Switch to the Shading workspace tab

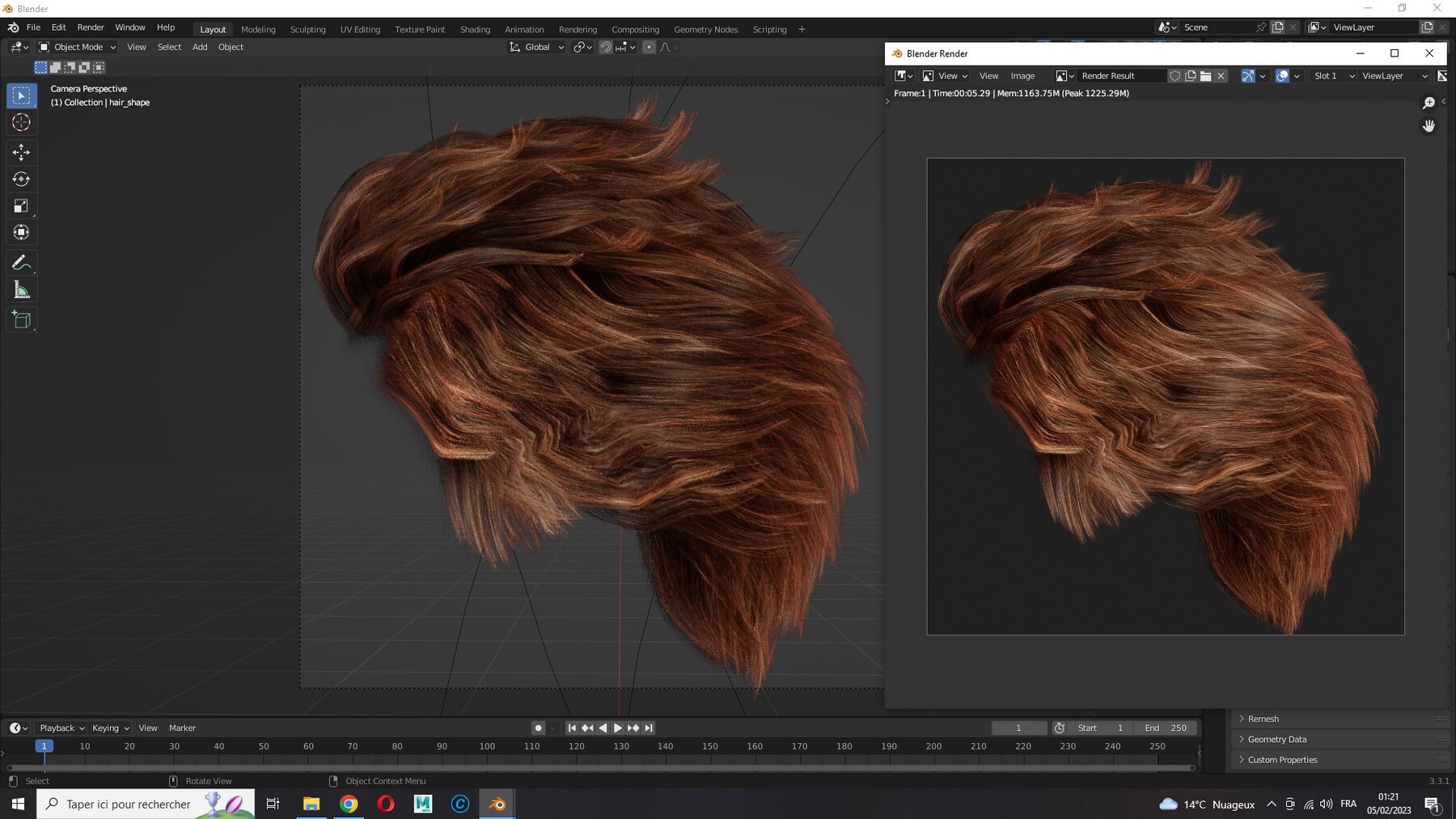coord(475,29)
